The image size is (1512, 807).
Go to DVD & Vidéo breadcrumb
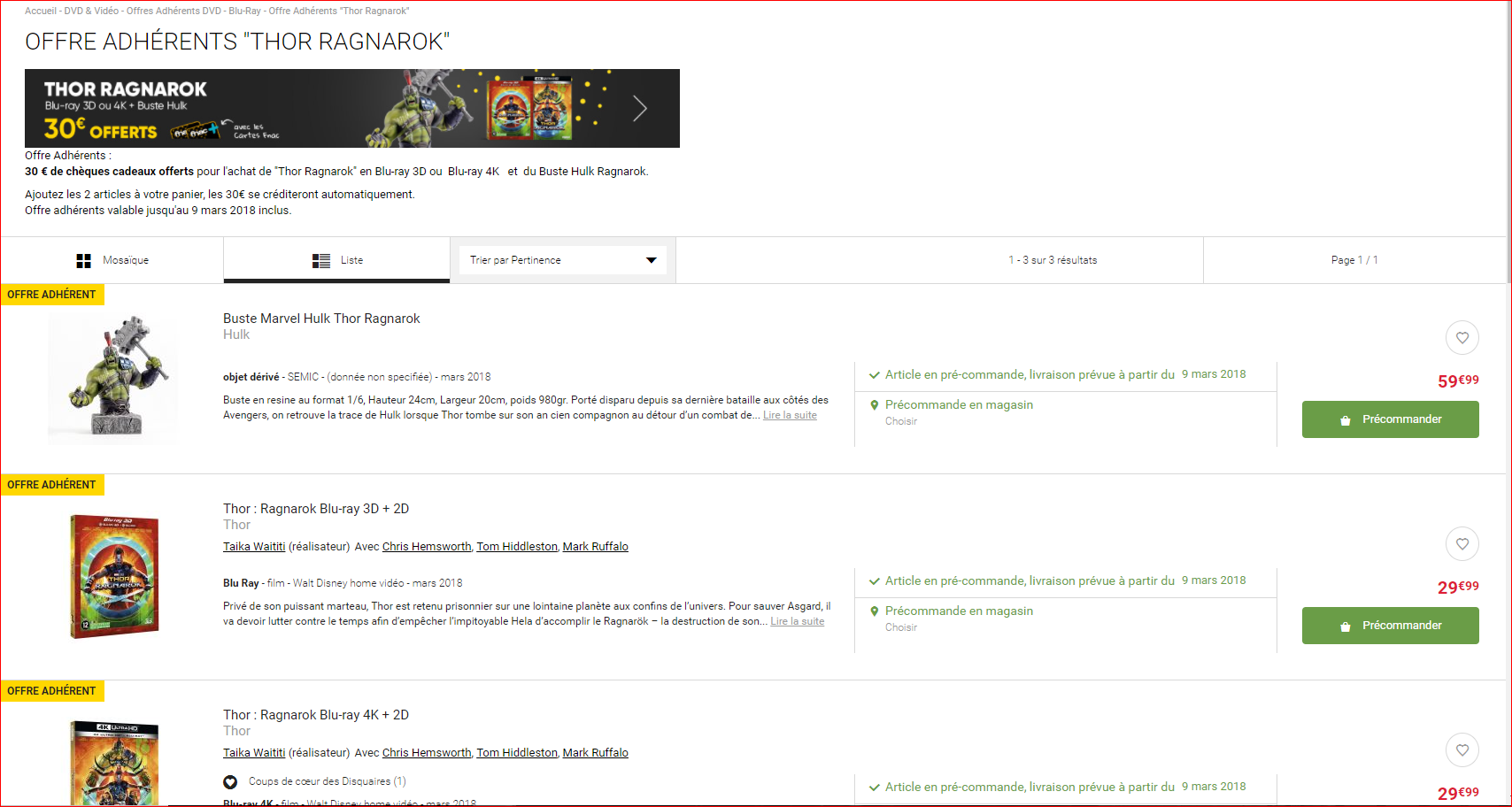(91, 11)
